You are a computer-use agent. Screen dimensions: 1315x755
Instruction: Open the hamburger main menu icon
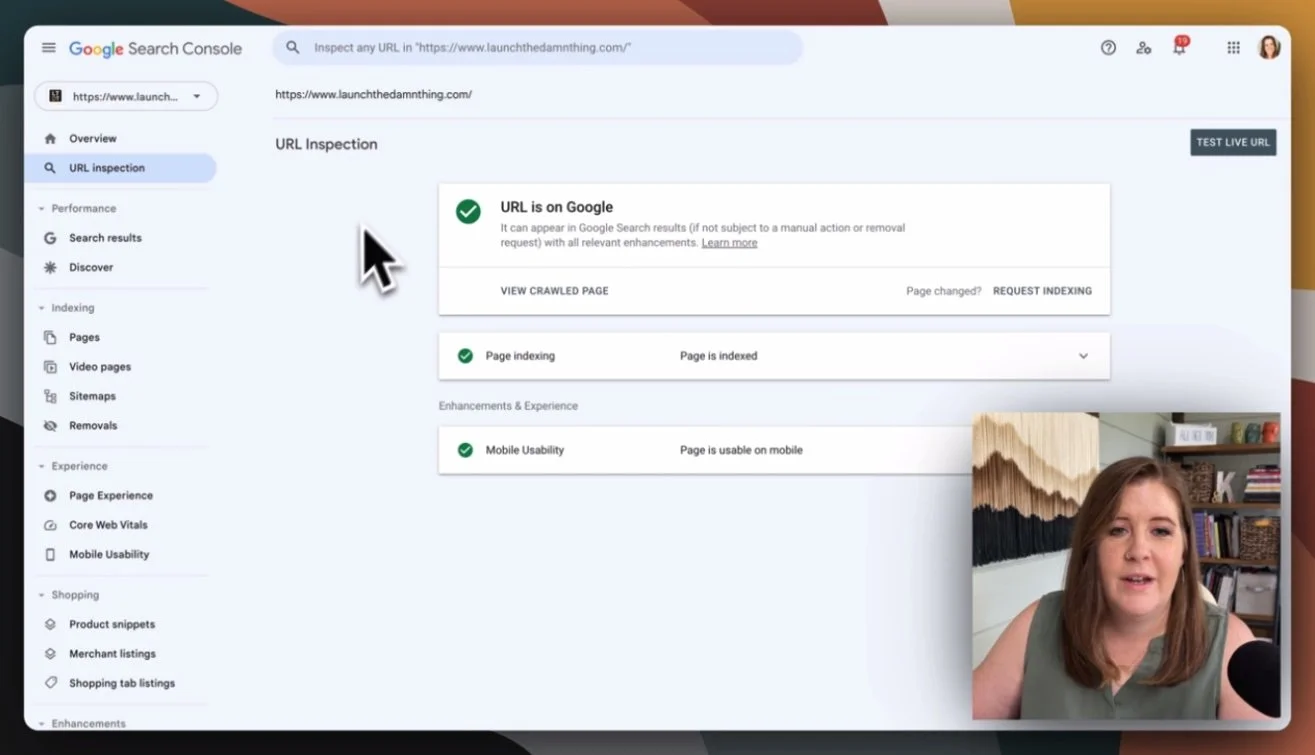(x=49, y=48)
